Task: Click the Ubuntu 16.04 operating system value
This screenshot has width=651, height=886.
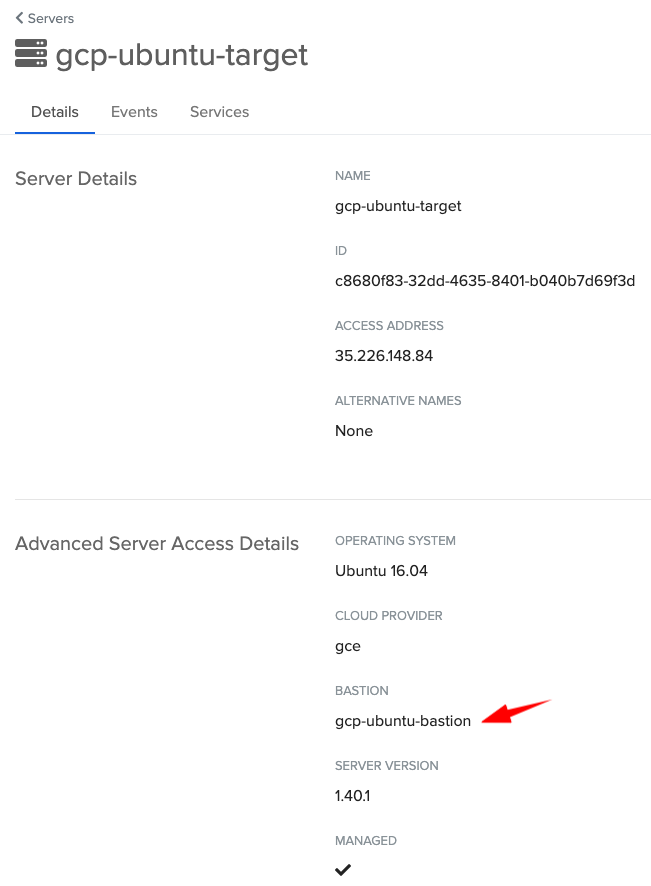Action: click(x=384, y=571)
